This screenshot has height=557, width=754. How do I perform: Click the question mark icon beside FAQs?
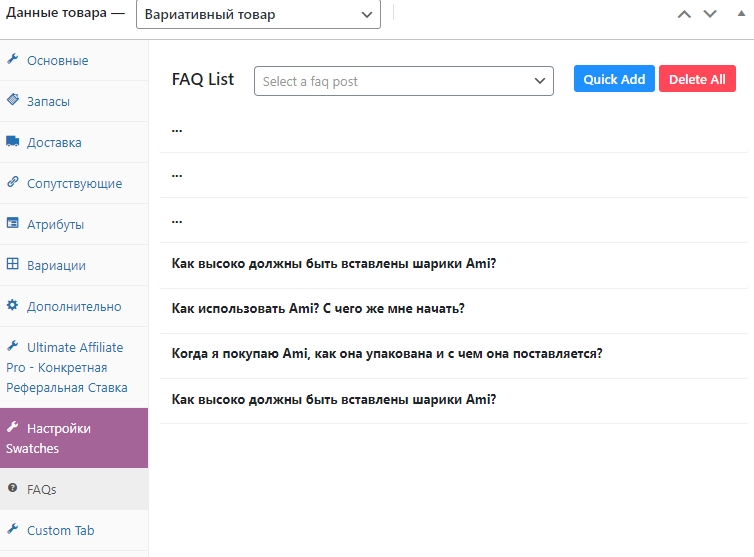[x=13, y=488]
